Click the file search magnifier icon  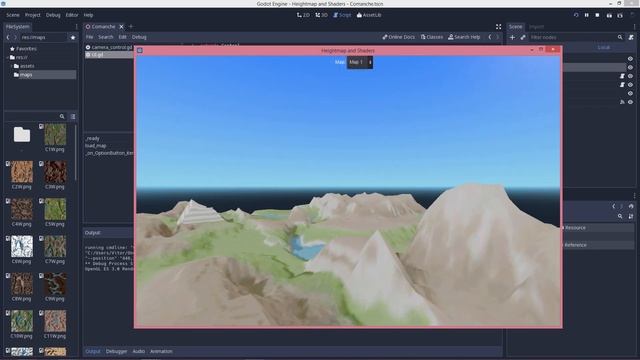tap(62, 117)
